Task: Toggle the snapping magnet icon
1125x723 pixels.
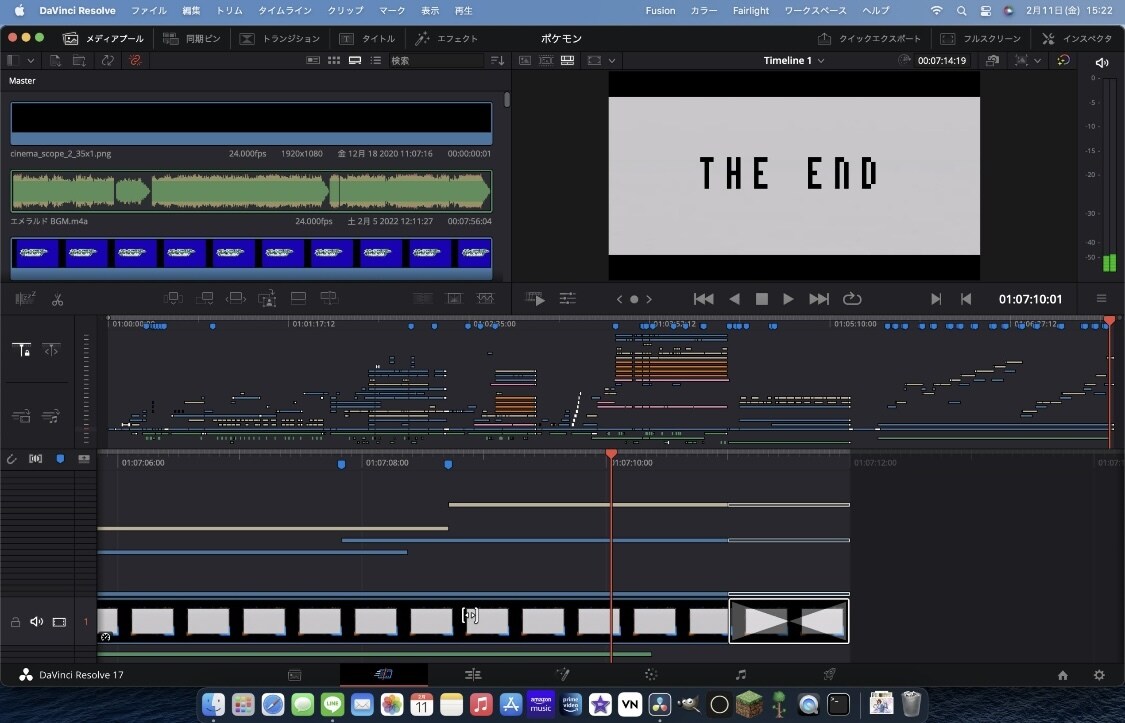Action: [11, 459]
